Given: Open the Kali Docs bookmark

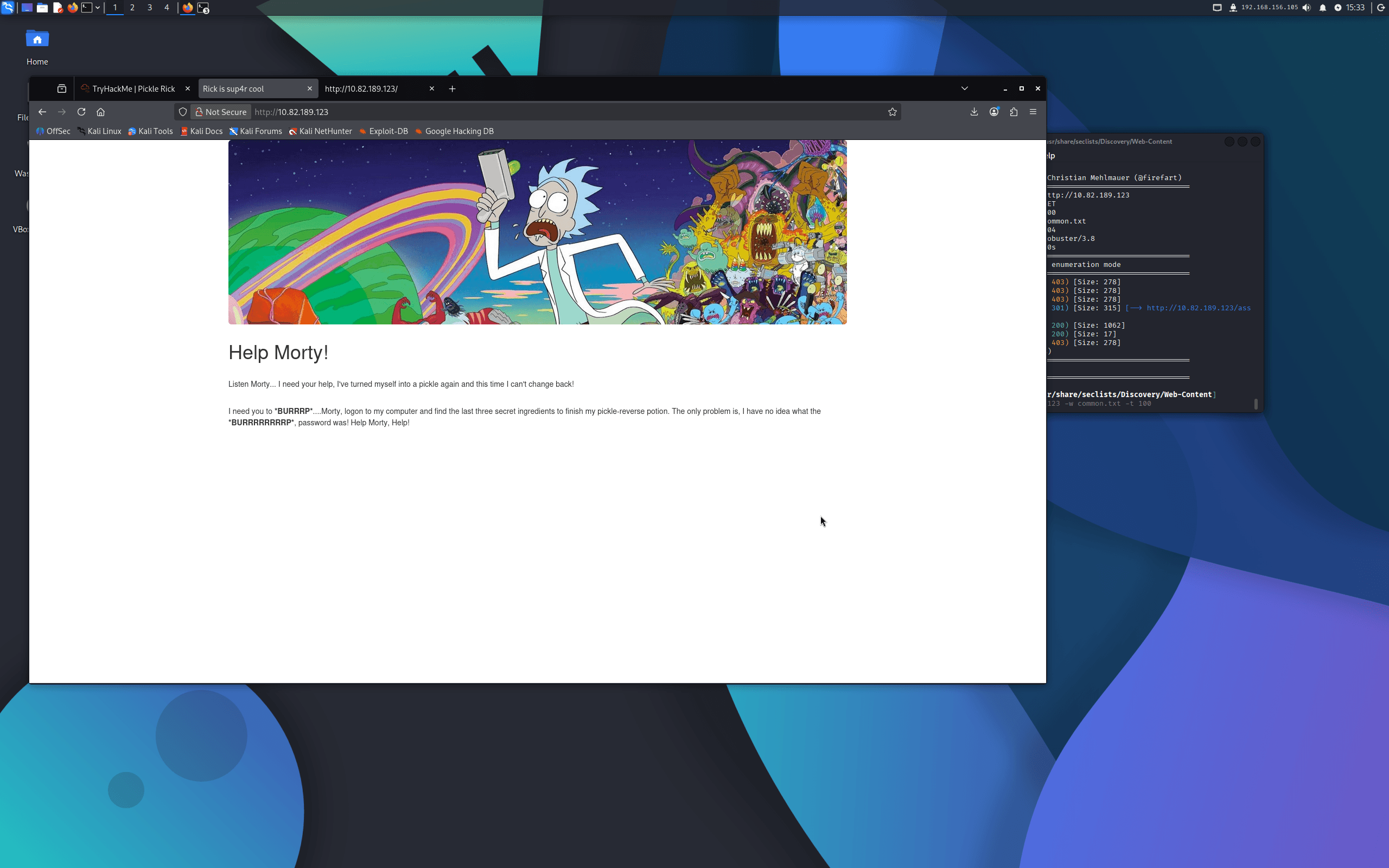Looking at the screenshot, I should coord(201,131).
